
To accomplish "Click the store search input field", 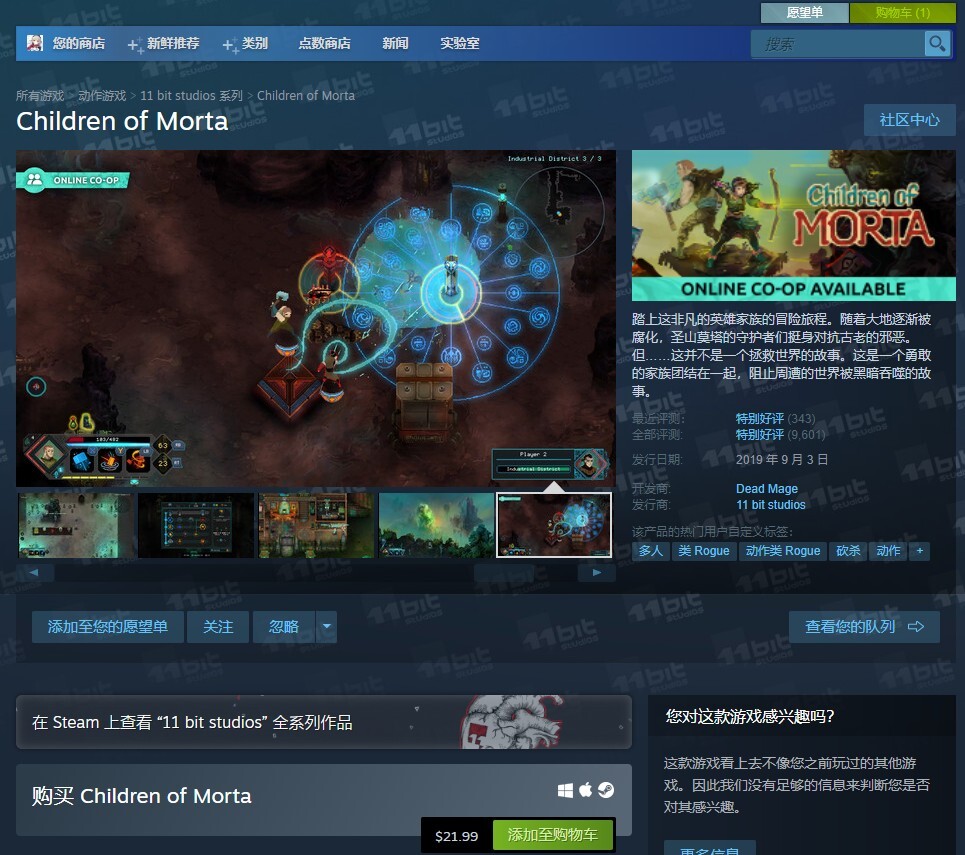I will [838, 44].
